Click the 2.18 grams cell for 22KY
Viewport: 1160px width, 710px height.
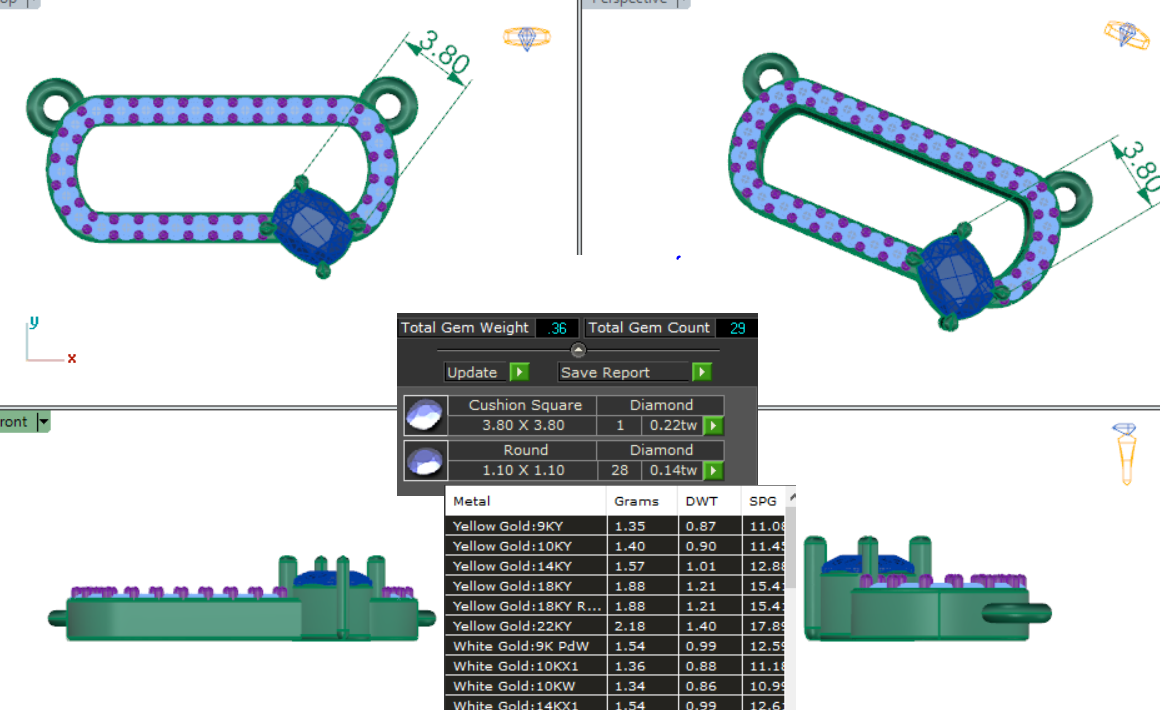tap(641, 626)
